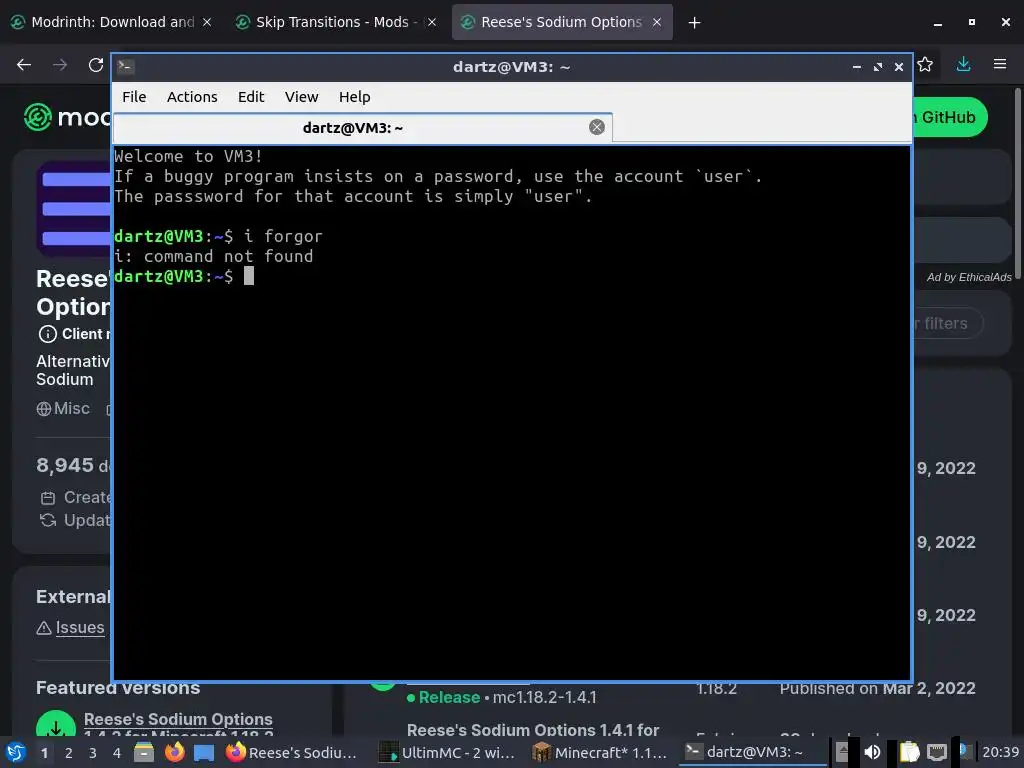
Task: Click the Release mc1.18.2-1.4.1 version text
Action: point(502,697)
